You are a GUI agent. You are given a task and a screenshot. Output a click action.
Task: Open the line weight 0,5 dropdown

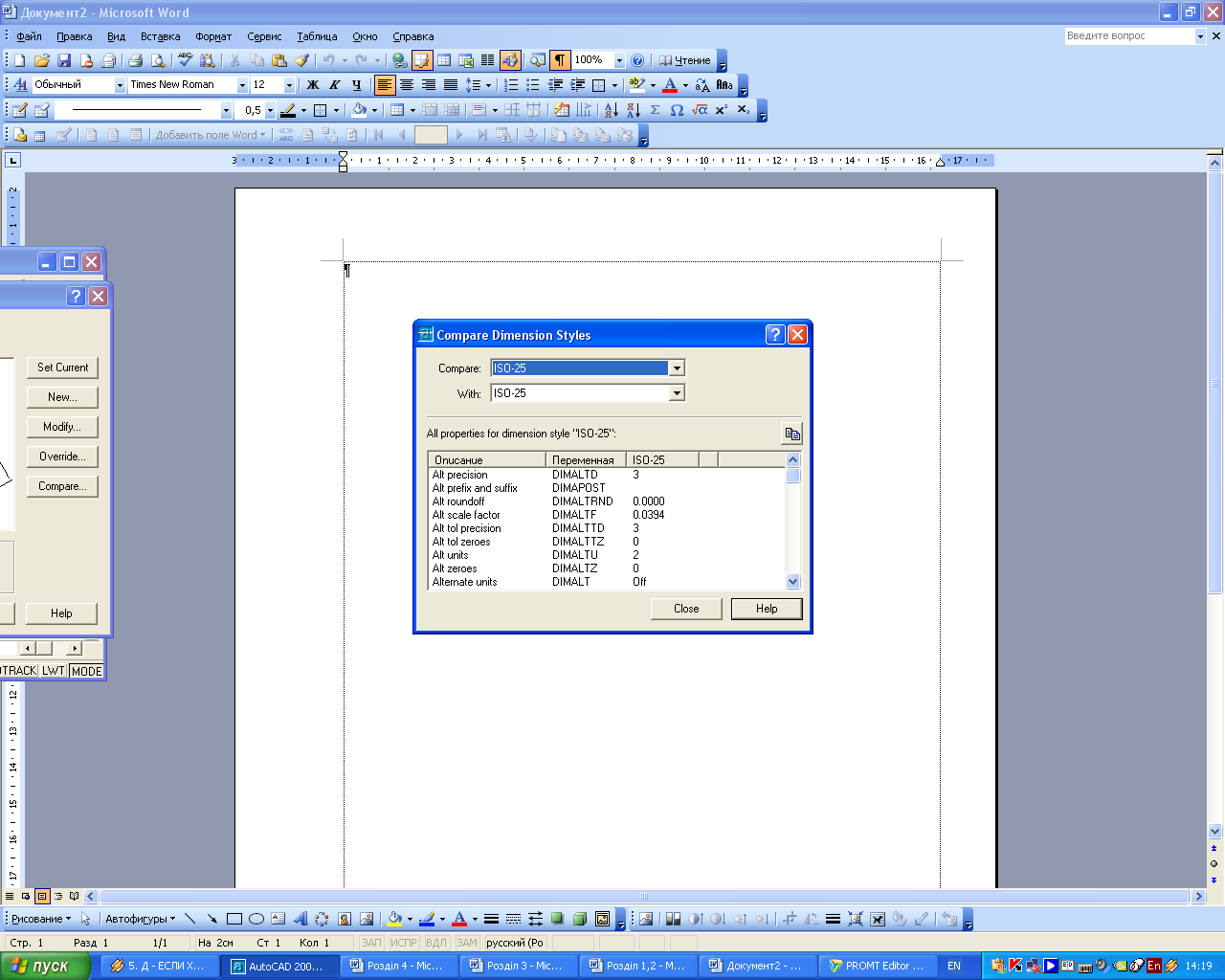tap(270, 110)
